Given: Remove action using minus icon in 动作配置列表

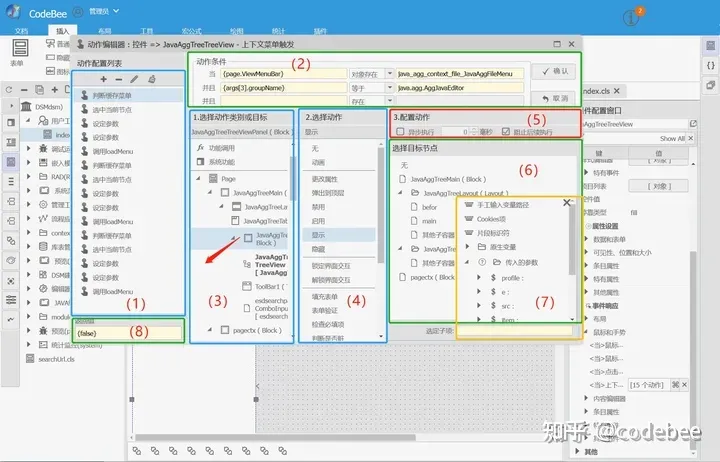Looking at the screenshot, I should click(119, 79).
